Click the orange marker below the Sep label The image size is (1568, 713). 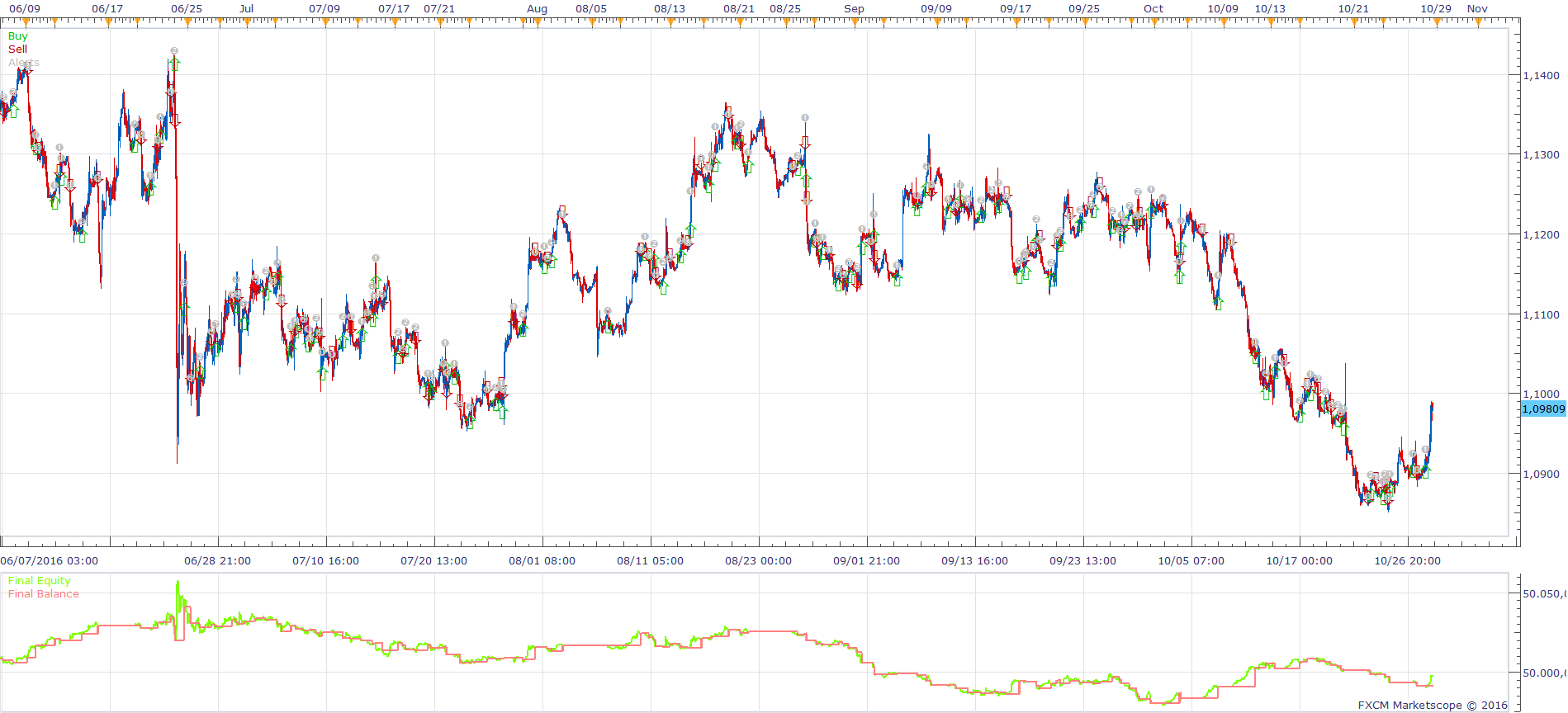(x=855, y=22)
